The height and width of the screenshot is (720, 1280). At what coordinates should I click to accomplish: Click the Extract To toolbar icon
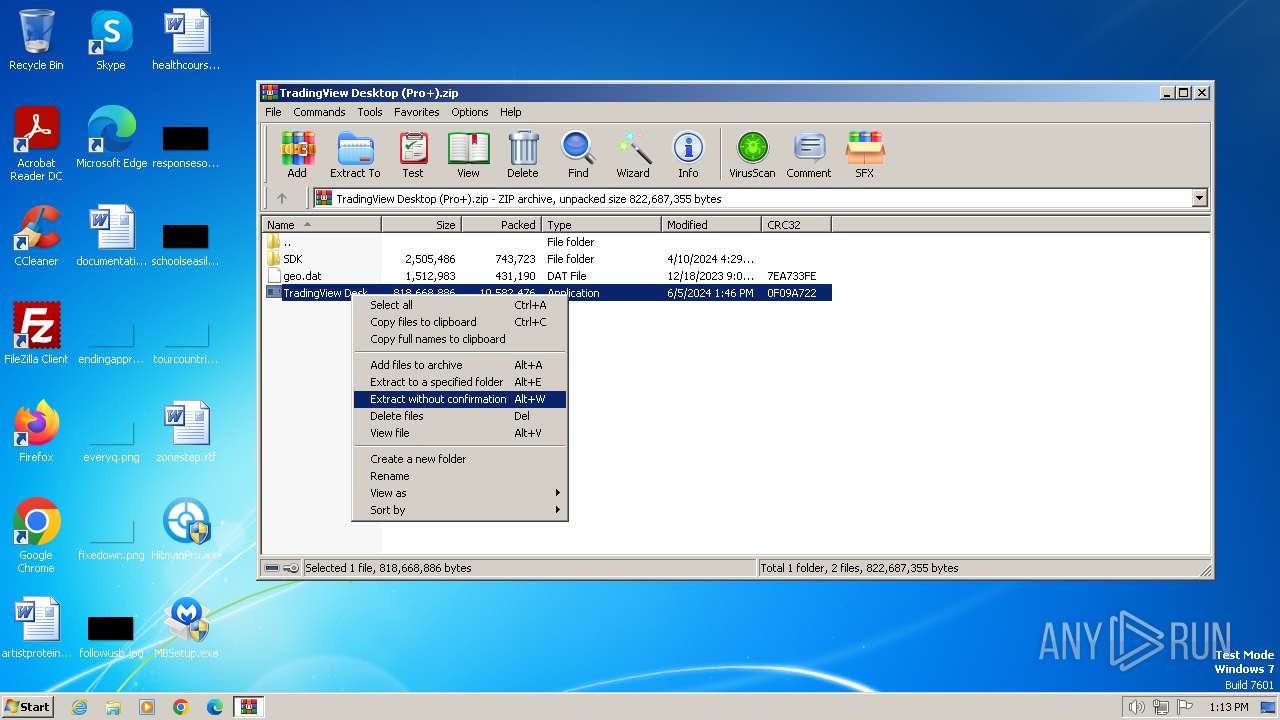coord(355,155)
